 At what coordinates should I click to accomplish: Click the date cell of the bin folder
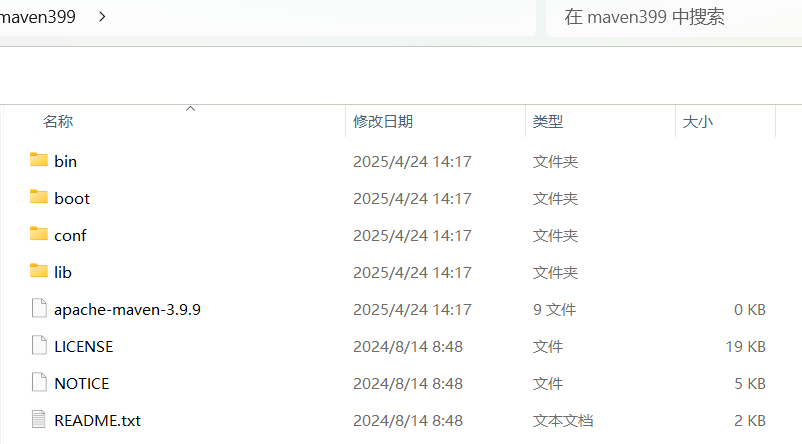coord(412,162)
